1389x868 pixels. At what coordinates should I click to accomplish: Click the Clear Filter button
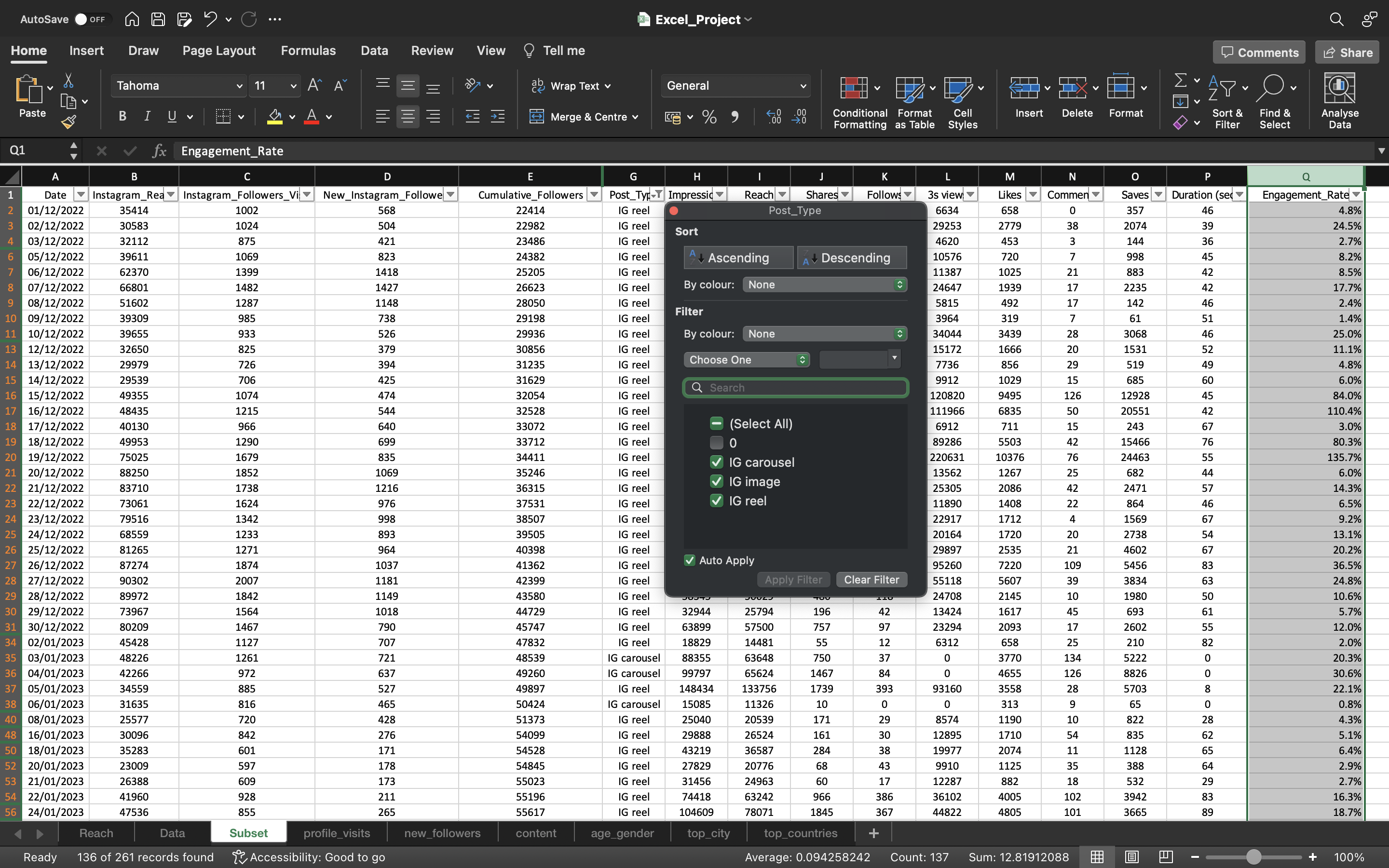coord(872,580)
